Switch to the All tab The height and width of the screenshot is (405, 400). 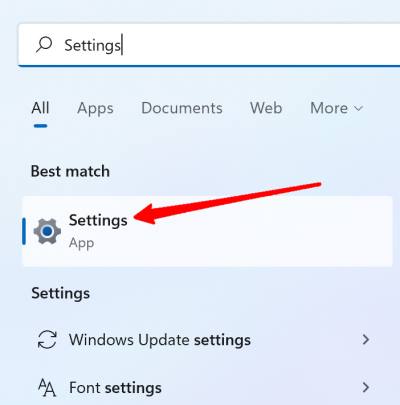(x=40, y=108)
